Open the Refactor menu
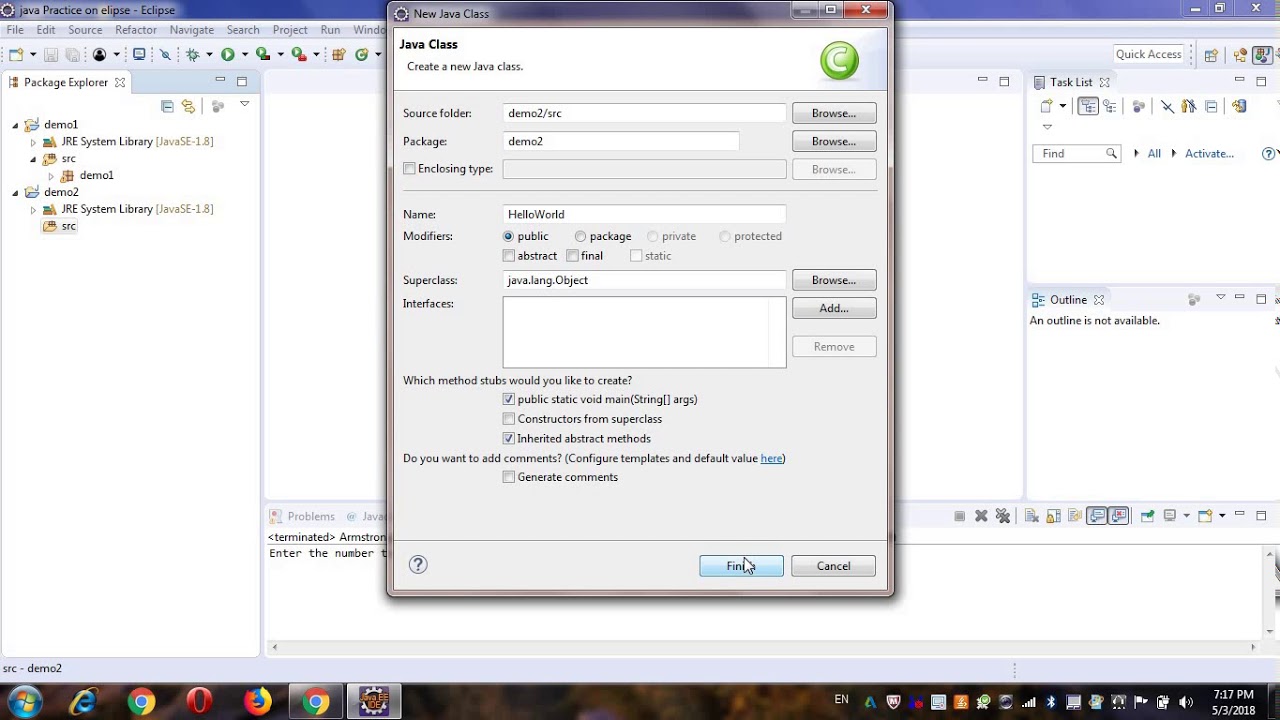 (x=136, y=30)
